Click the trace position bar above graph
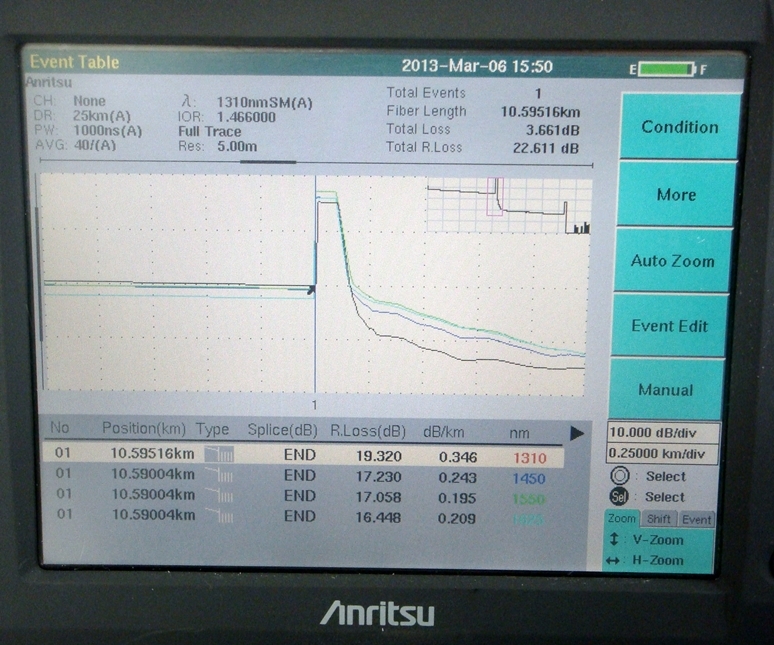Viewport: 774px width, 645px height. point(316,161)
